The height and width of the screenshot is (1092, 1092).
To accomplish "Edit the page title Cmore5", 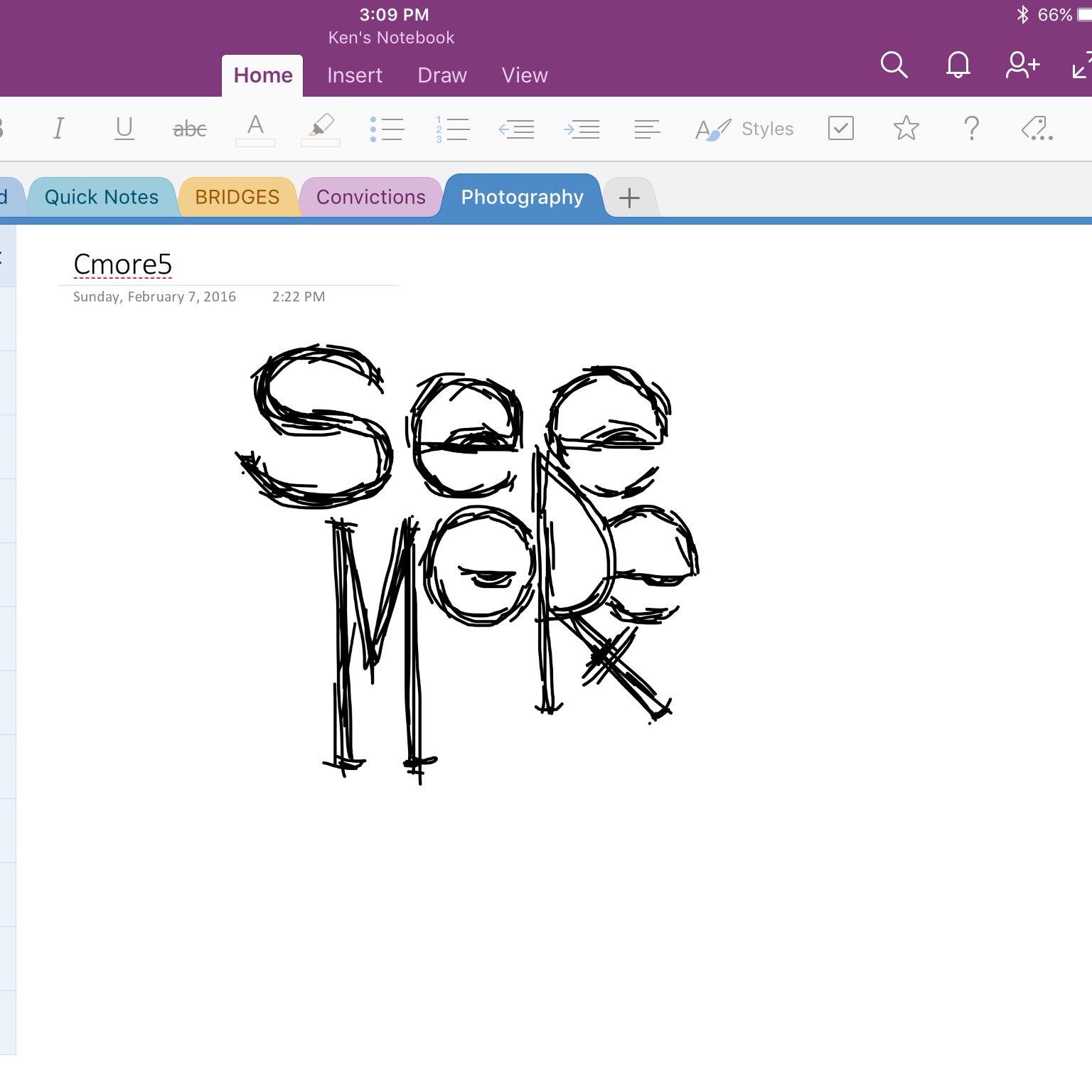I will coord(123,264).
